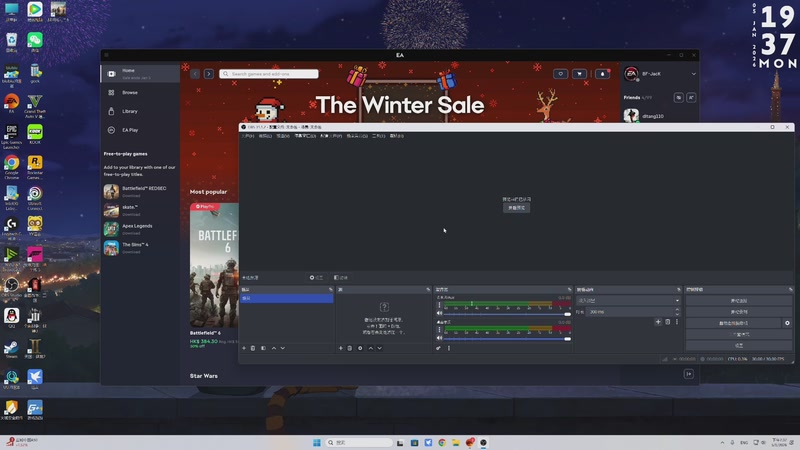The height and width of the screenshot is (450, 800).
Task: Open the scene transition type dropdown
Action: point(628,301)
